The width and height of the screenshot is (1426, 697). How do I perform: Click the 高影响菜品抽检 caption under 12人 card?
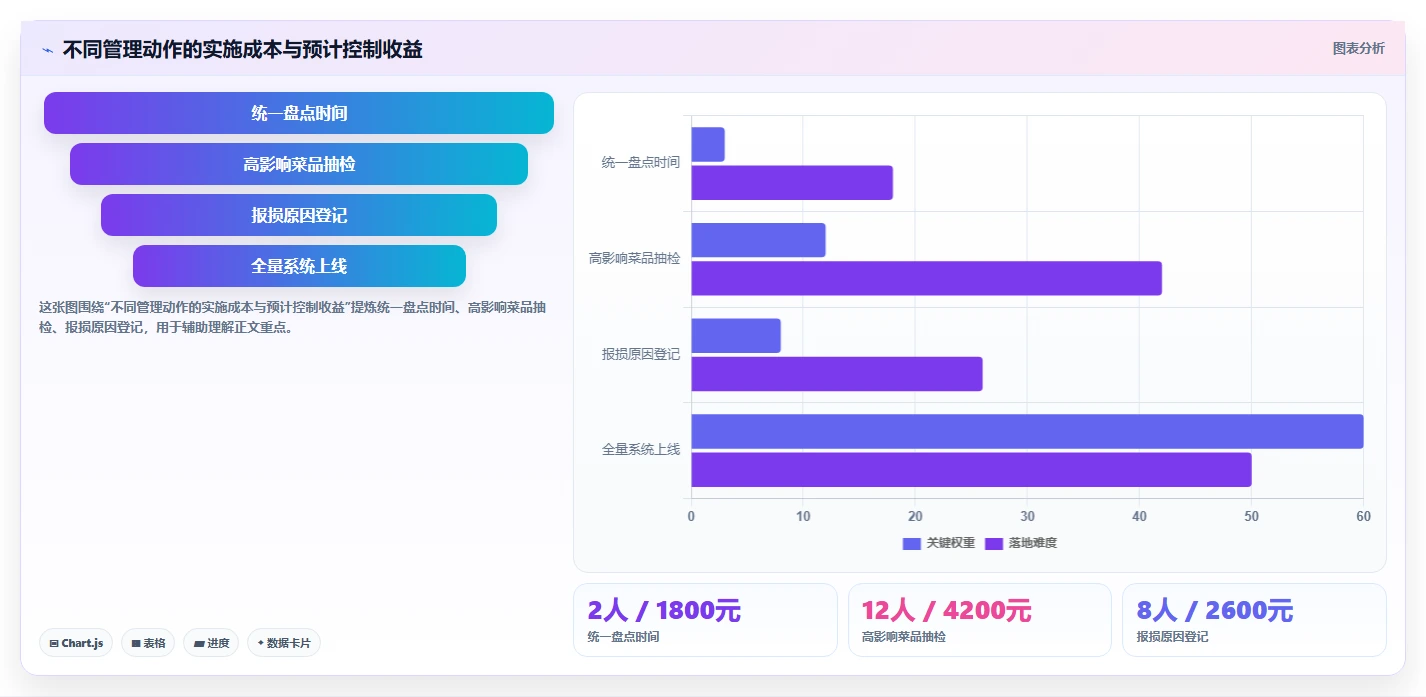tap(903, 637)
